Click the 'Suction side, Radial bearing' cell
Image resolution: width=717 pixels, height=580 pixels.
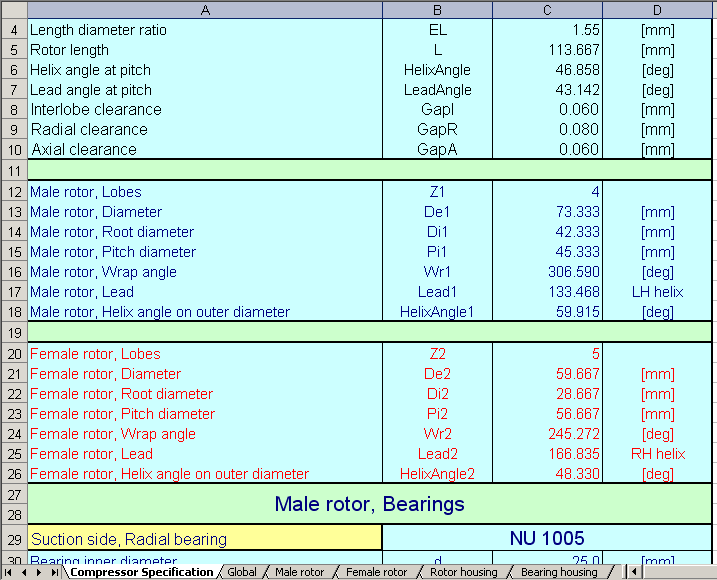coord(205,539)
